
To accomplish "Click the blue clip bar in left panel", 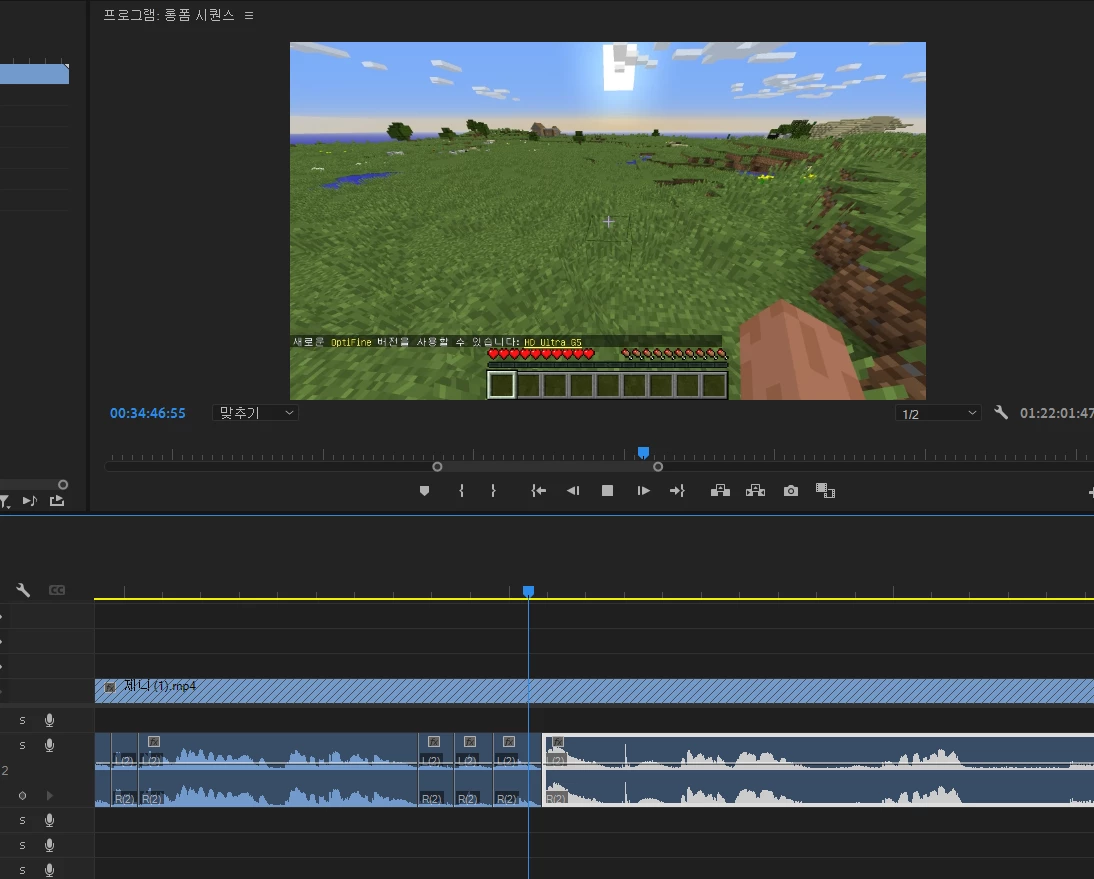I will [34, 74].
